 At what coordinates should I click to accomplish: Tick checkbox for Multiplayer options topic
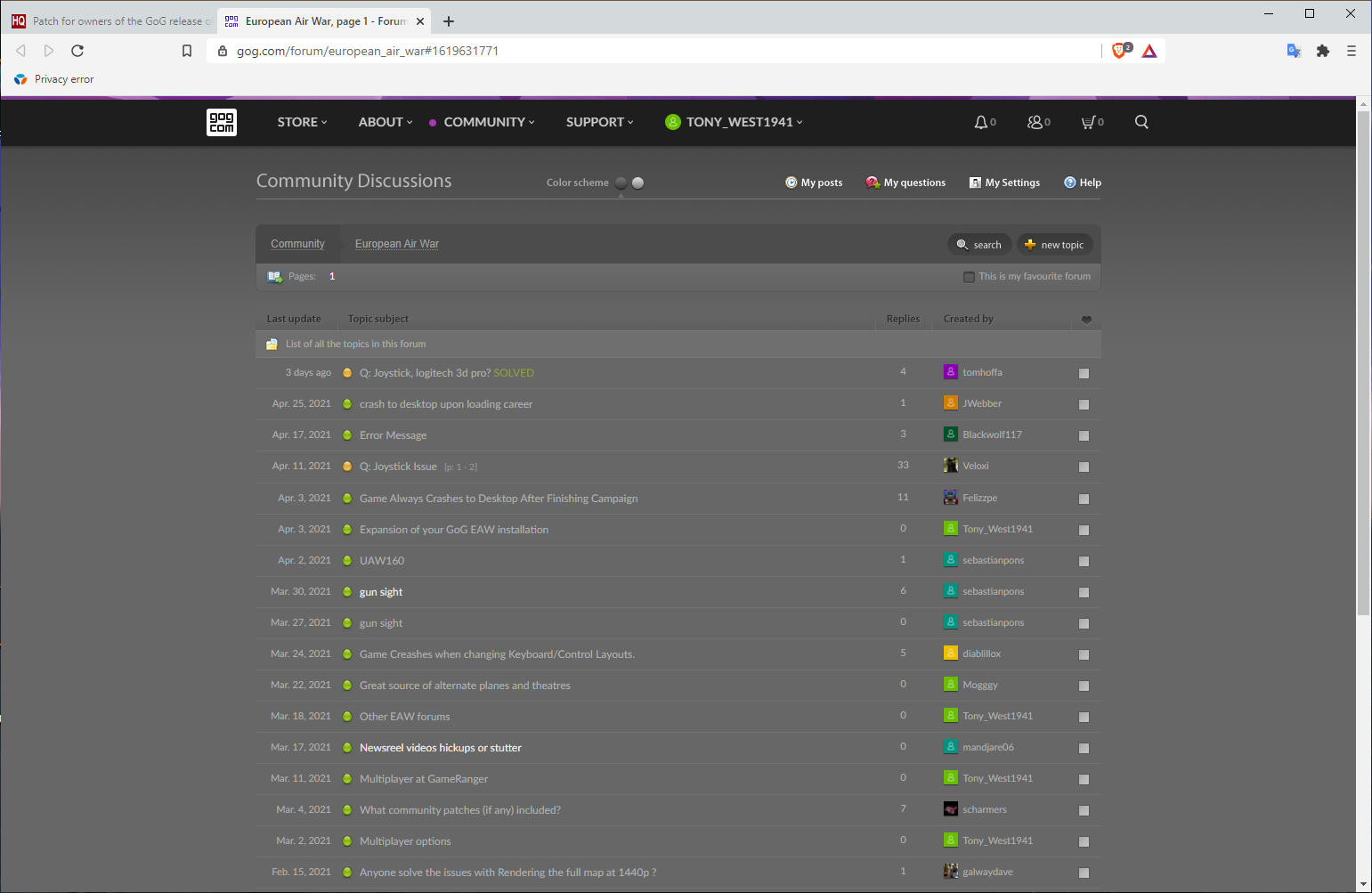pyautogui.click(x=1084, y=842)
